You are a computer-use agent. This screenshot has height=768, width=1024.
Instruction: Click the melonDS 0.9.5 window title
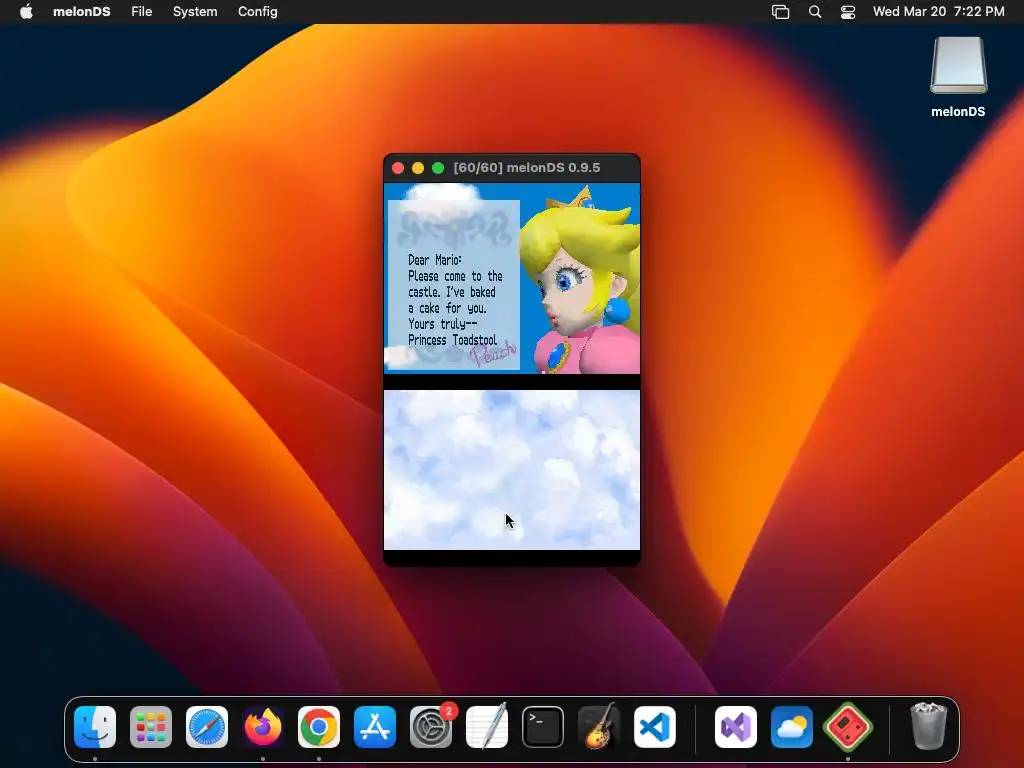526,168
